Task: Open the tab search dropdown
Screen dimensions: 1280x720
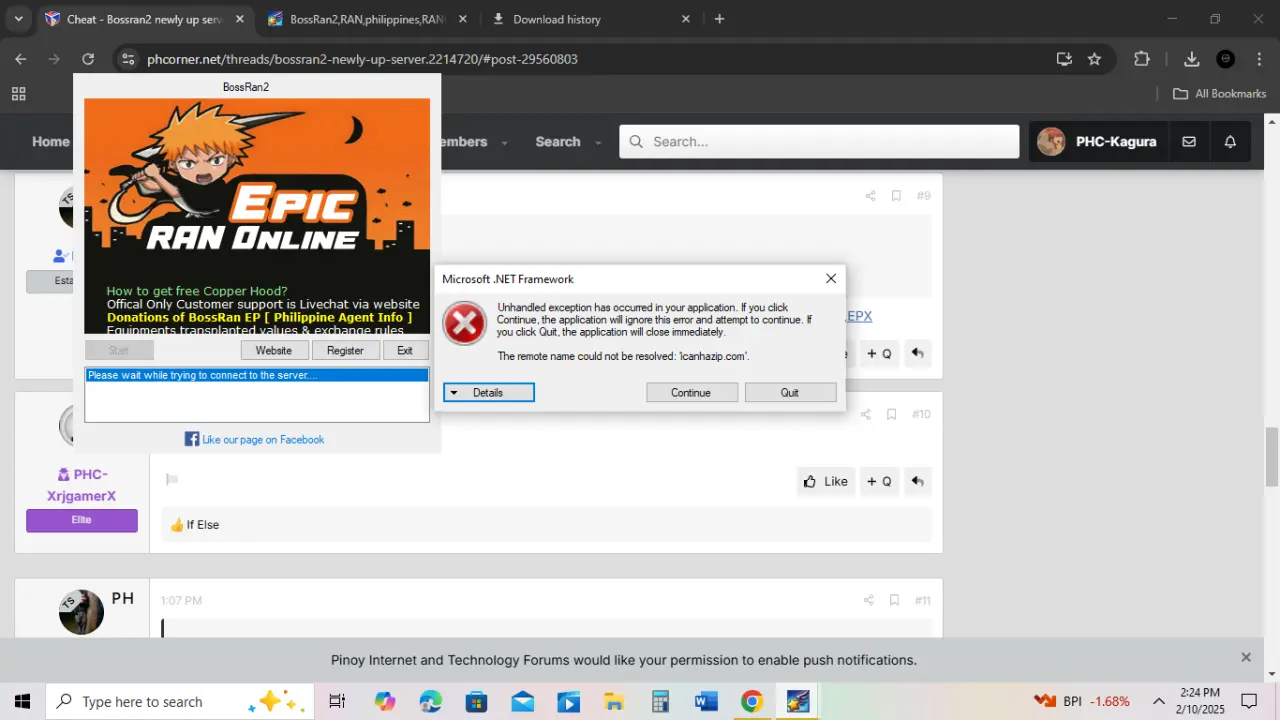Action: (x=18, y=19)
